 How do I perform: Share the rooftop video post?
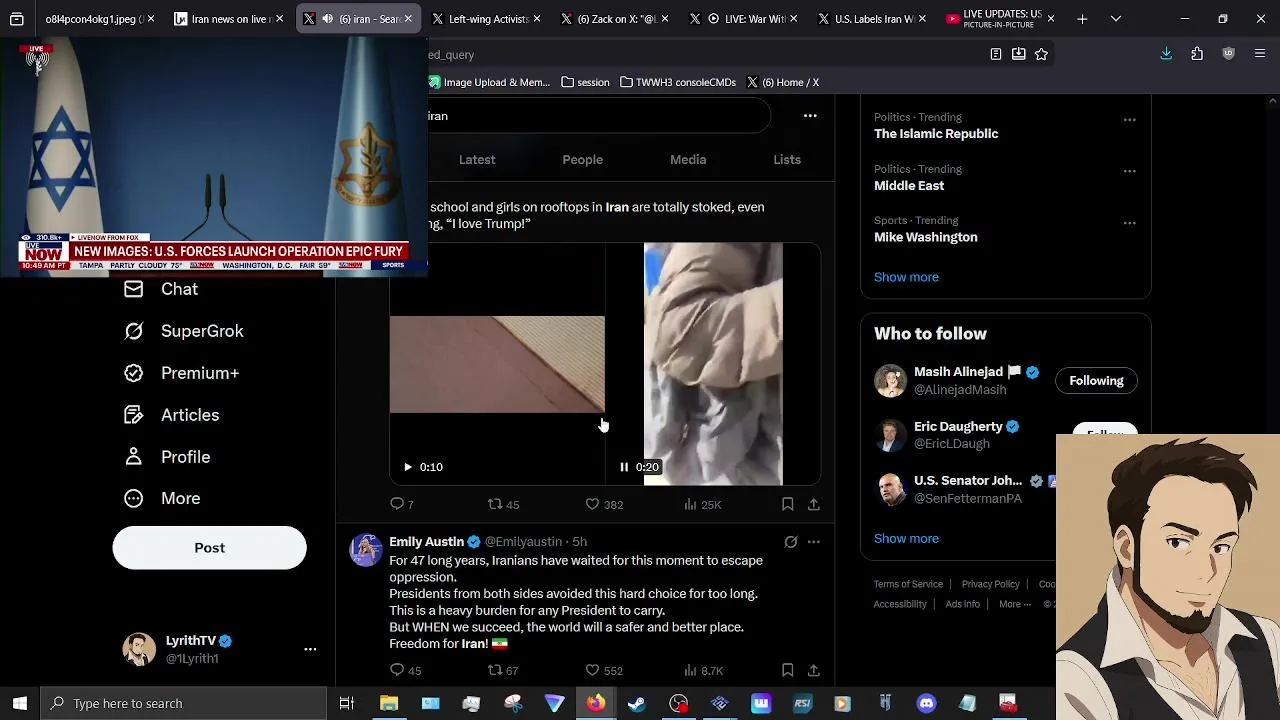814,505
